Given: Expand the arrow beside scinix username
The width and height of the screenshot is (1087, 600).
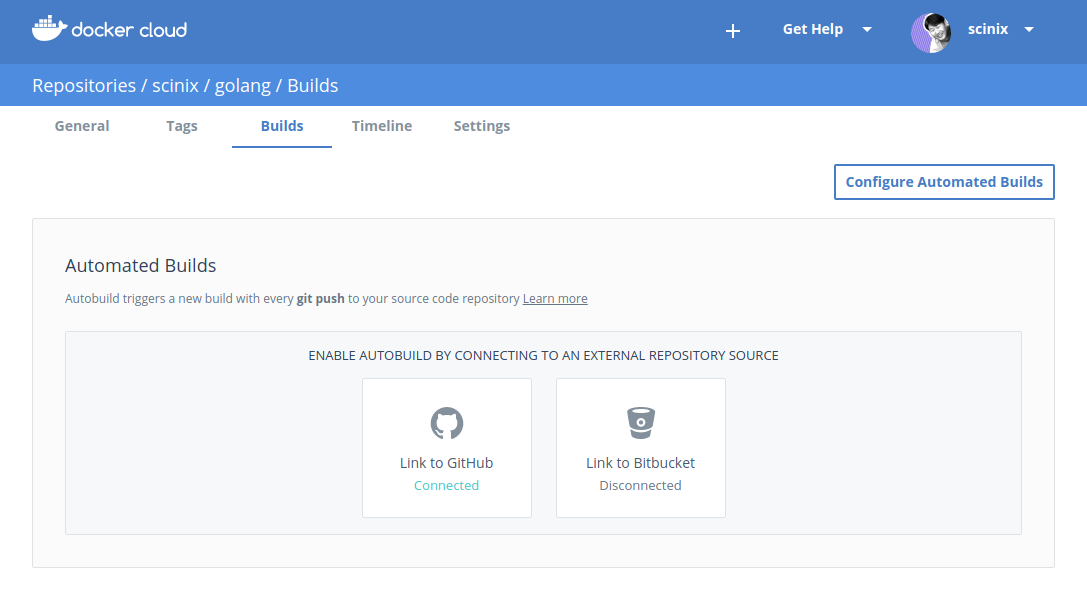Looking at the screenshot, I should (1029, 29).
